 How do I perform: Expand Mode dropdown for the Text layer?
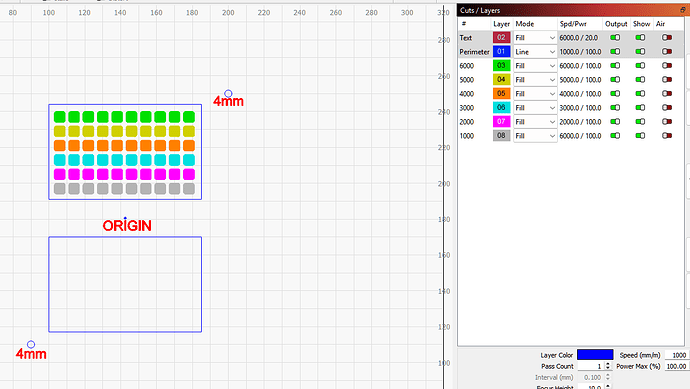(535, 38)
